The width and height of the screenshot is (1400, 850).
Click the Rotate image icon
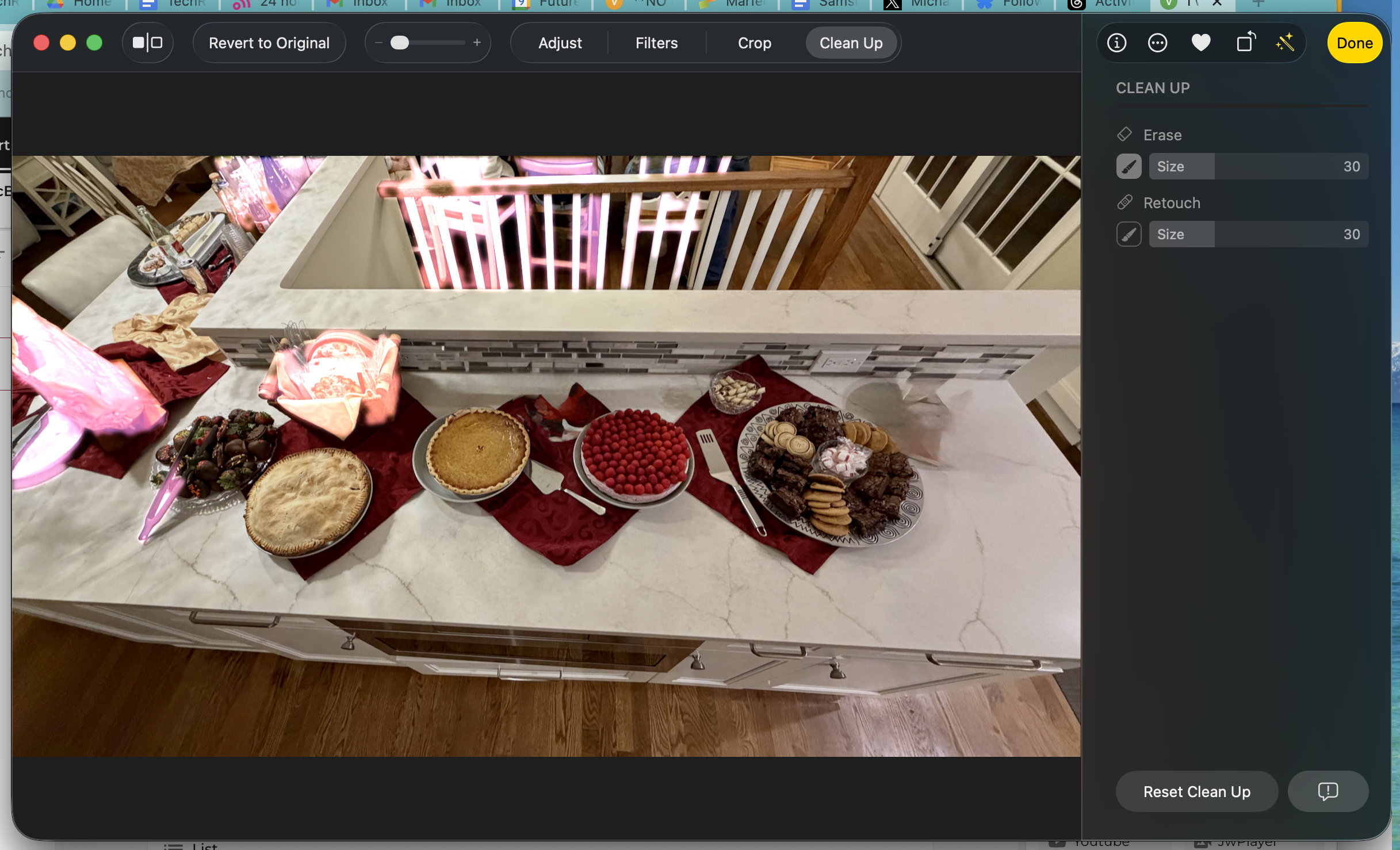pos(1245,43)
